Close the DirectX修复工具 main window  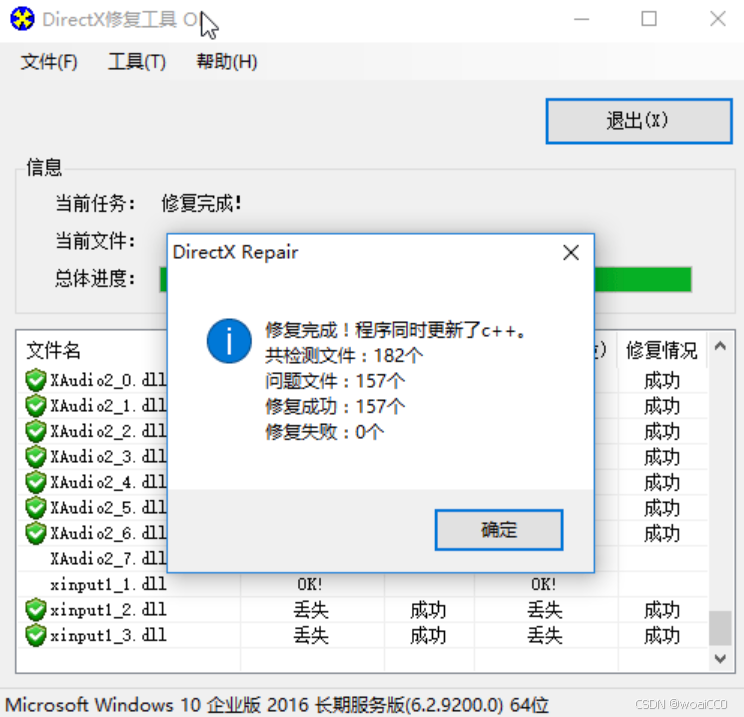click(x=717, y=19)
